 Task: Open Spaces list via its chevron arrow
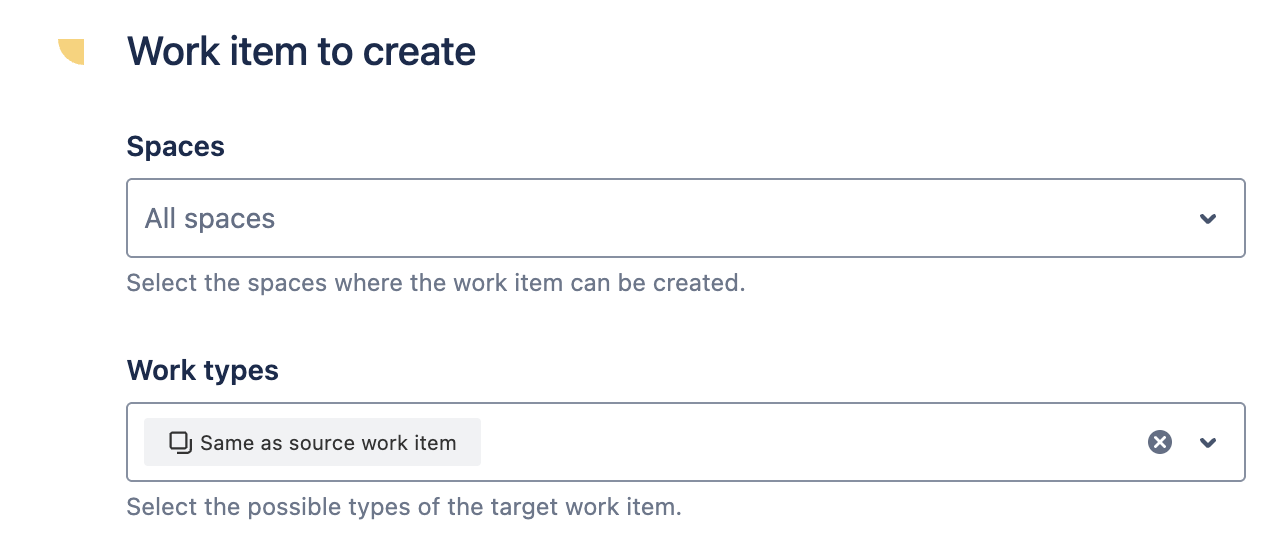pyautogui.click(x=1208, y=218)
